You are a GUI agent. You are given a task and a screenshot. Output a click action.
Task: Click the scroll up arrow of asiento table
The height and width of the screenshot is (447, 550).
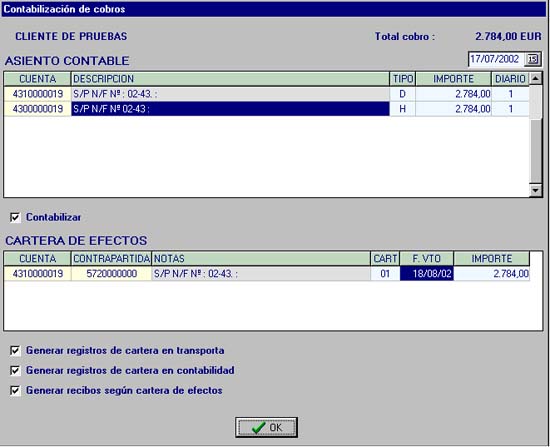coord(535,78)
